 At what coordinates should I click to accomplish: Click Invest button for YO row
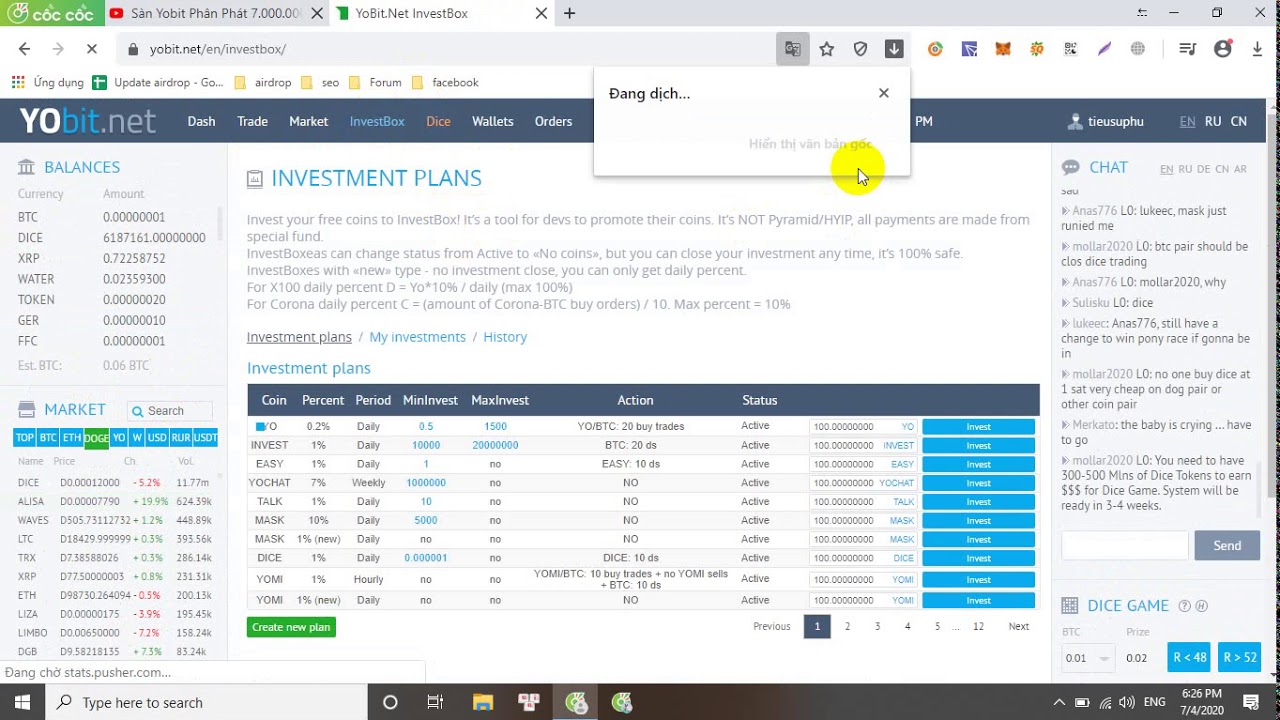click(978, 427)
